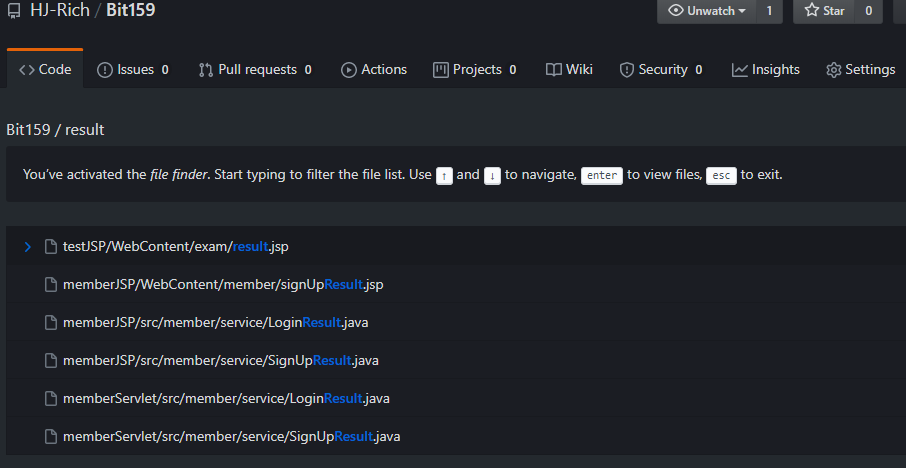Click the watchers count 1
This screenshot has height=468, width=906.
(769, 10)
